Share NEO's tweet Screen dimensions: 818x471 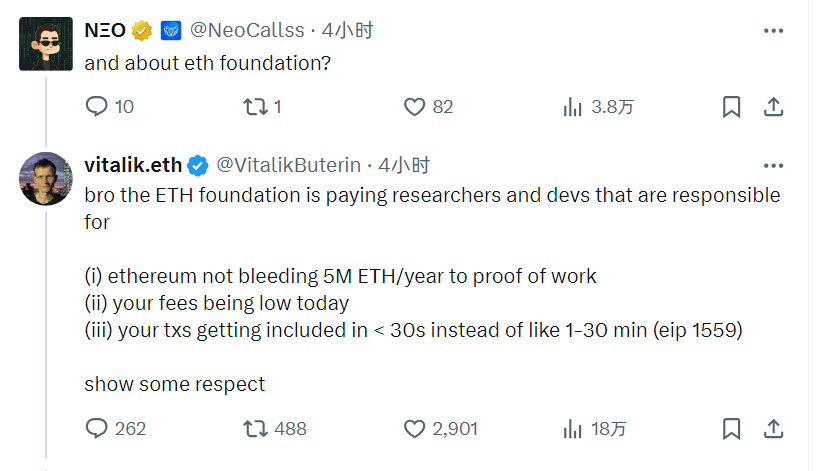773,106
